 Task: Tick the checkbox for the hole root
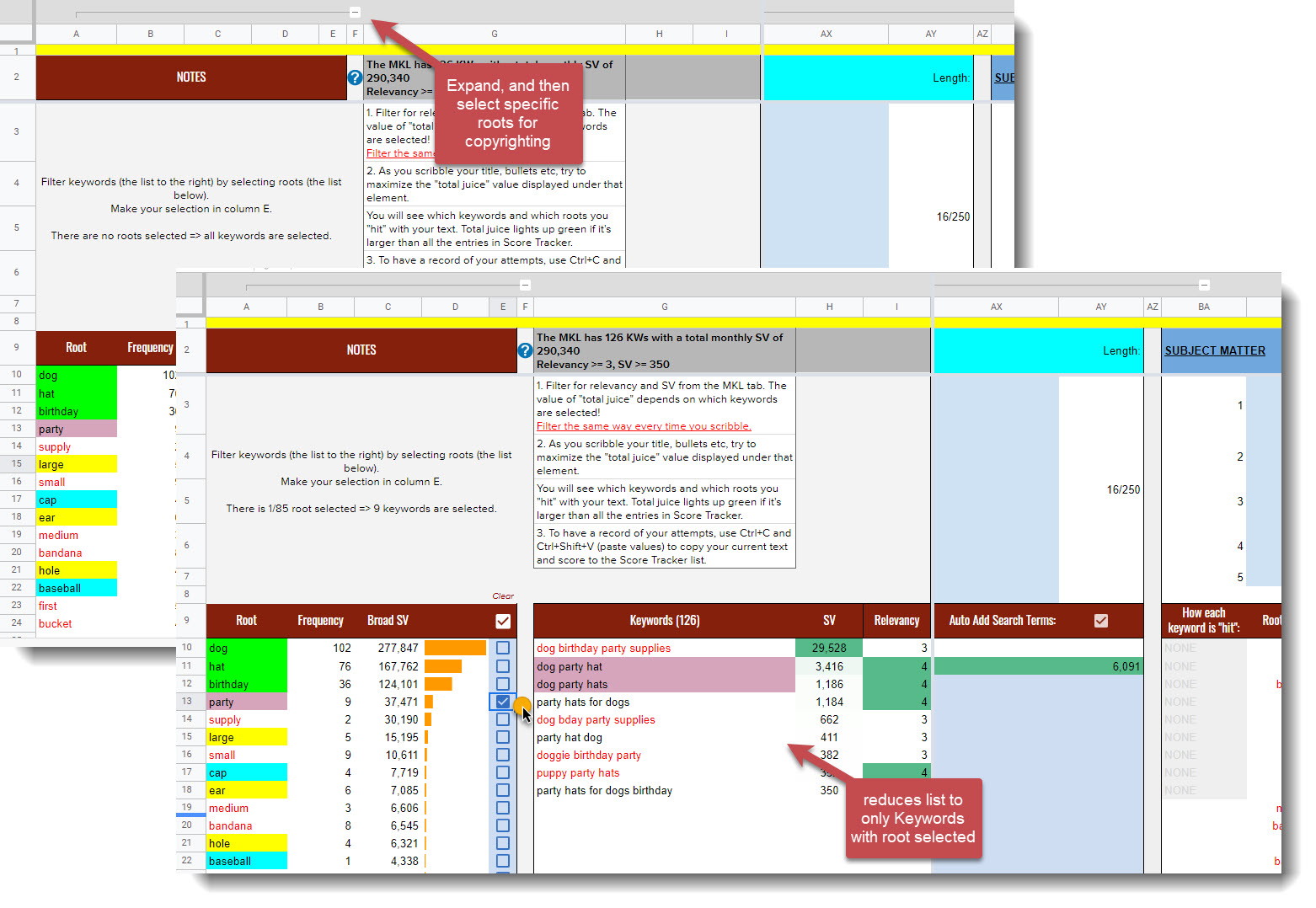coord(503,843)
